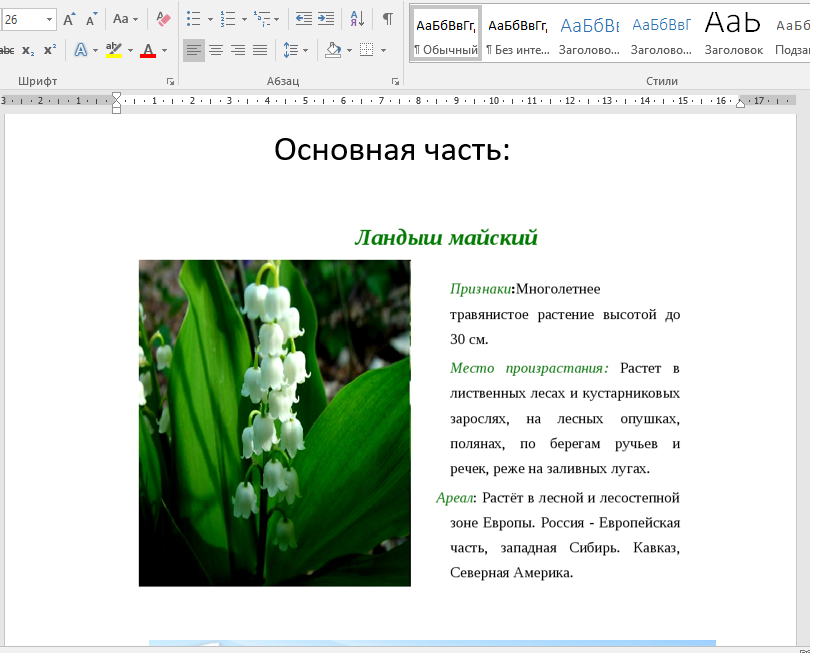
Task: Sort text alphabetically
Action: click(357, 19)
